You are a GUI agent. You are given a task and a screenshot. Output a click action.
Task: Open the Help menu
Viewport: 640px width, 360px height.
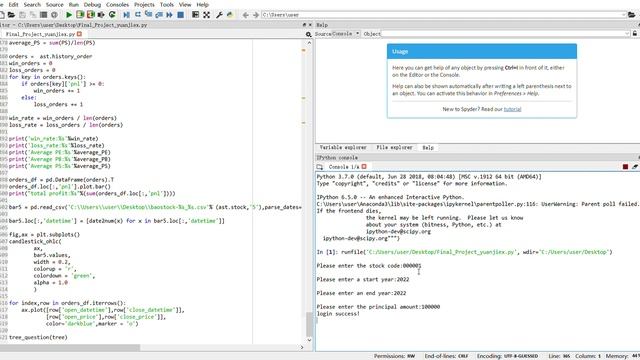tap(202, 4)
